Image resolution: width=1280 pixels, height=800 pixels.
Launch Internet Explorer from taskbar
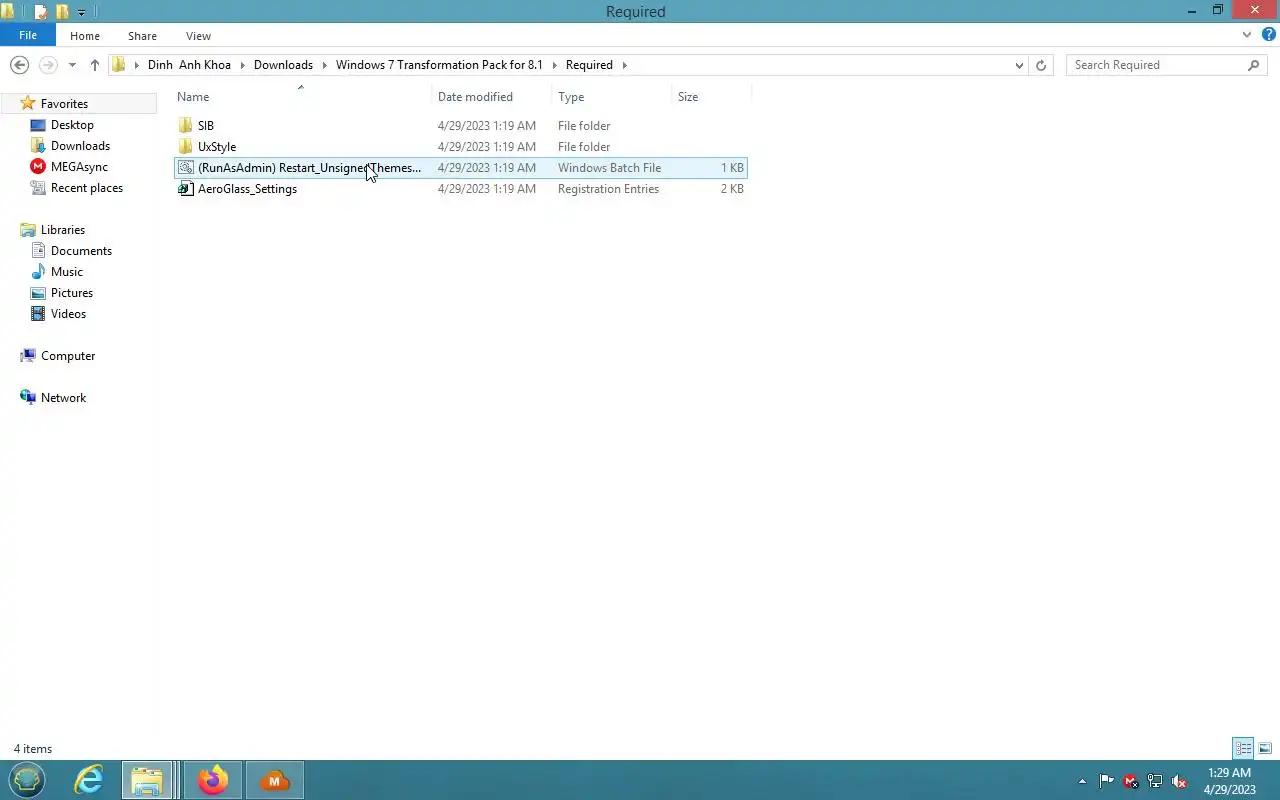pos(89,780)
